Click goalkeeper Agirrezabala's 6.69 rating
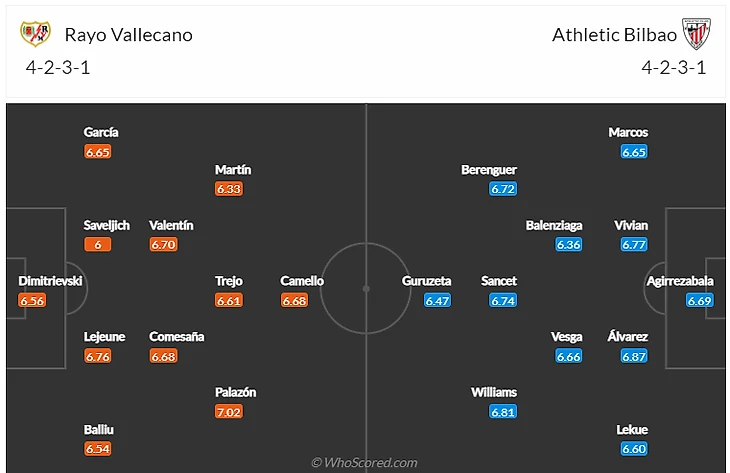The width and height of the screenshot is (730, 473). point(699,300)
